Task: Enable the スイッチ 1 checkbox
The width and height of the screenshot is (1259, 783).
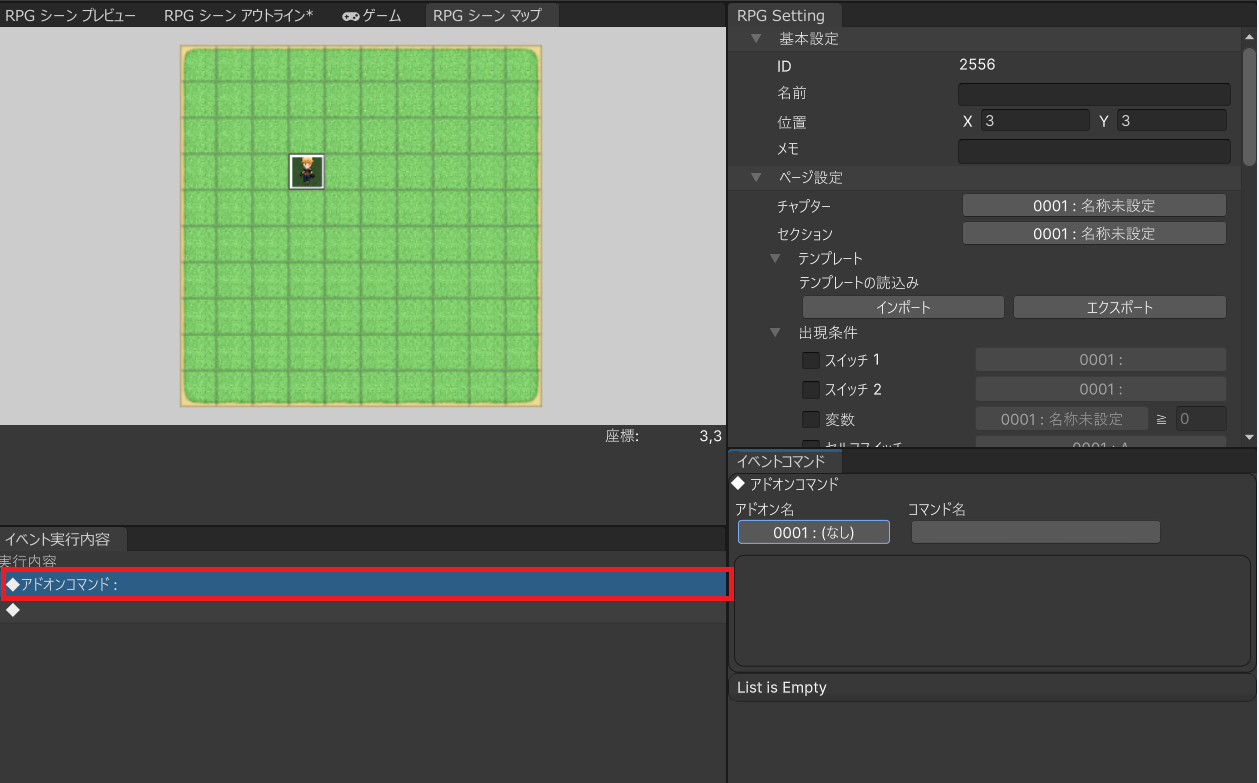Action: pos(811,360)
